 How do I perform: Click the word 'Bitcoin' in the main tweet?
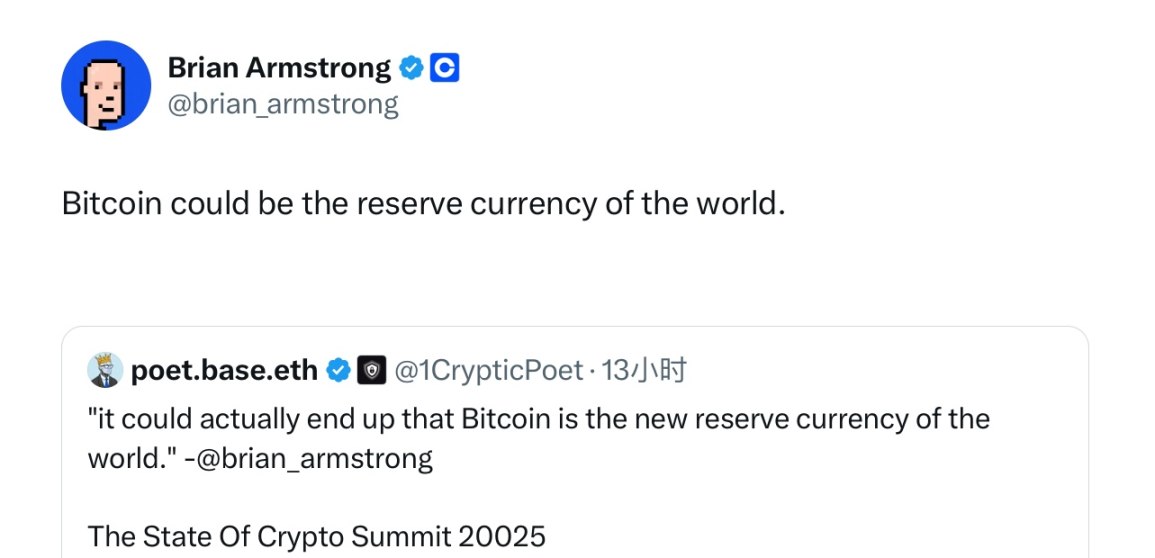pyautogui.click(x=111, y=204)
